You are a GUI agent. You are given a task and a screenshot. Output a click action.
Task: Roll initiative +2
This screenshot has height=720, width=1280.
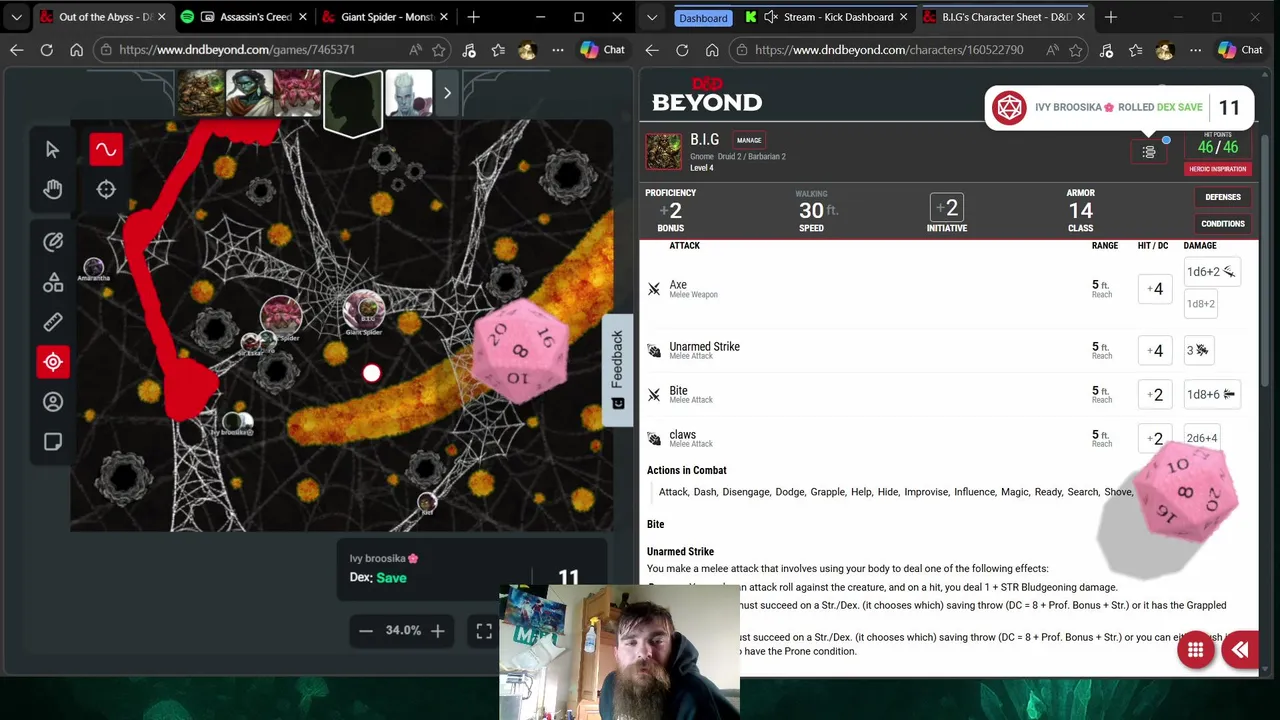tap(946, 208)
